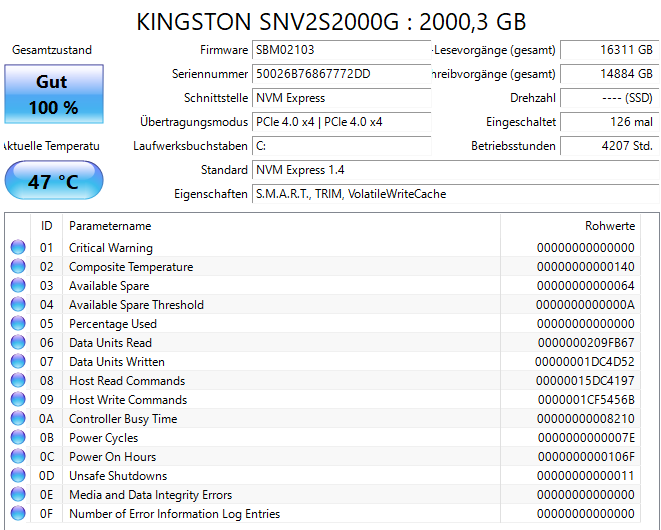This screenshot has height=530, width=661.
Task: Click the Betriebsstunden value 4207 Std.
Action: point(609,146)
